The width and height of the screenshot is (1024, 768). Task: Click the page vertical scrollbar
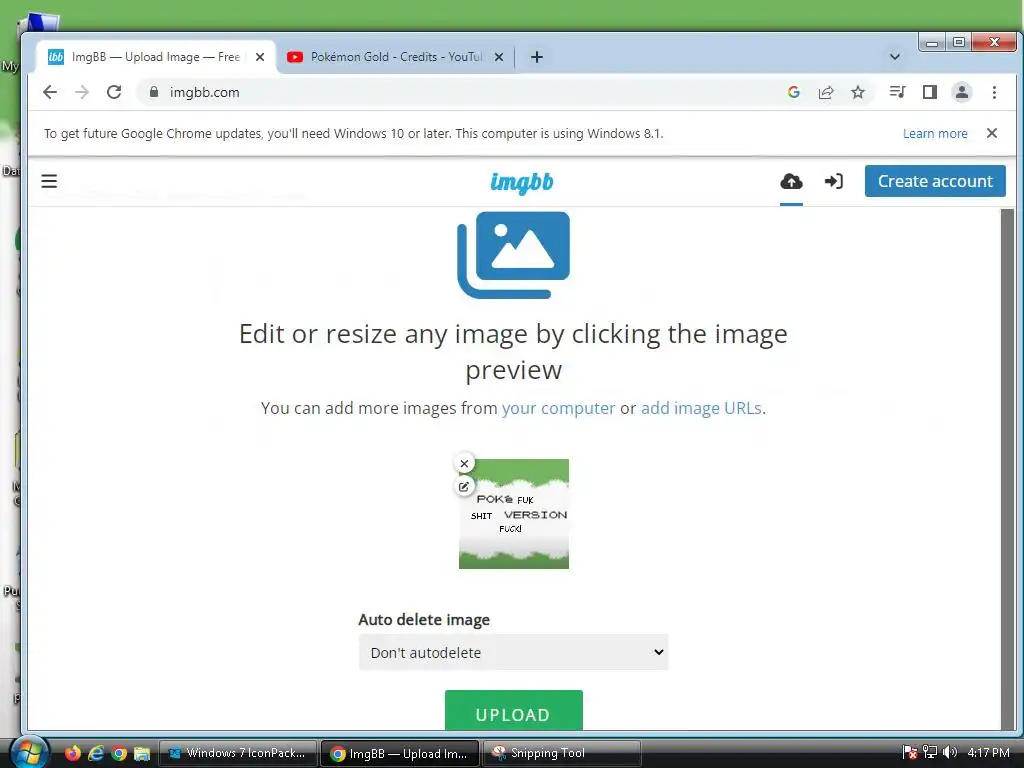(1007, 469)
